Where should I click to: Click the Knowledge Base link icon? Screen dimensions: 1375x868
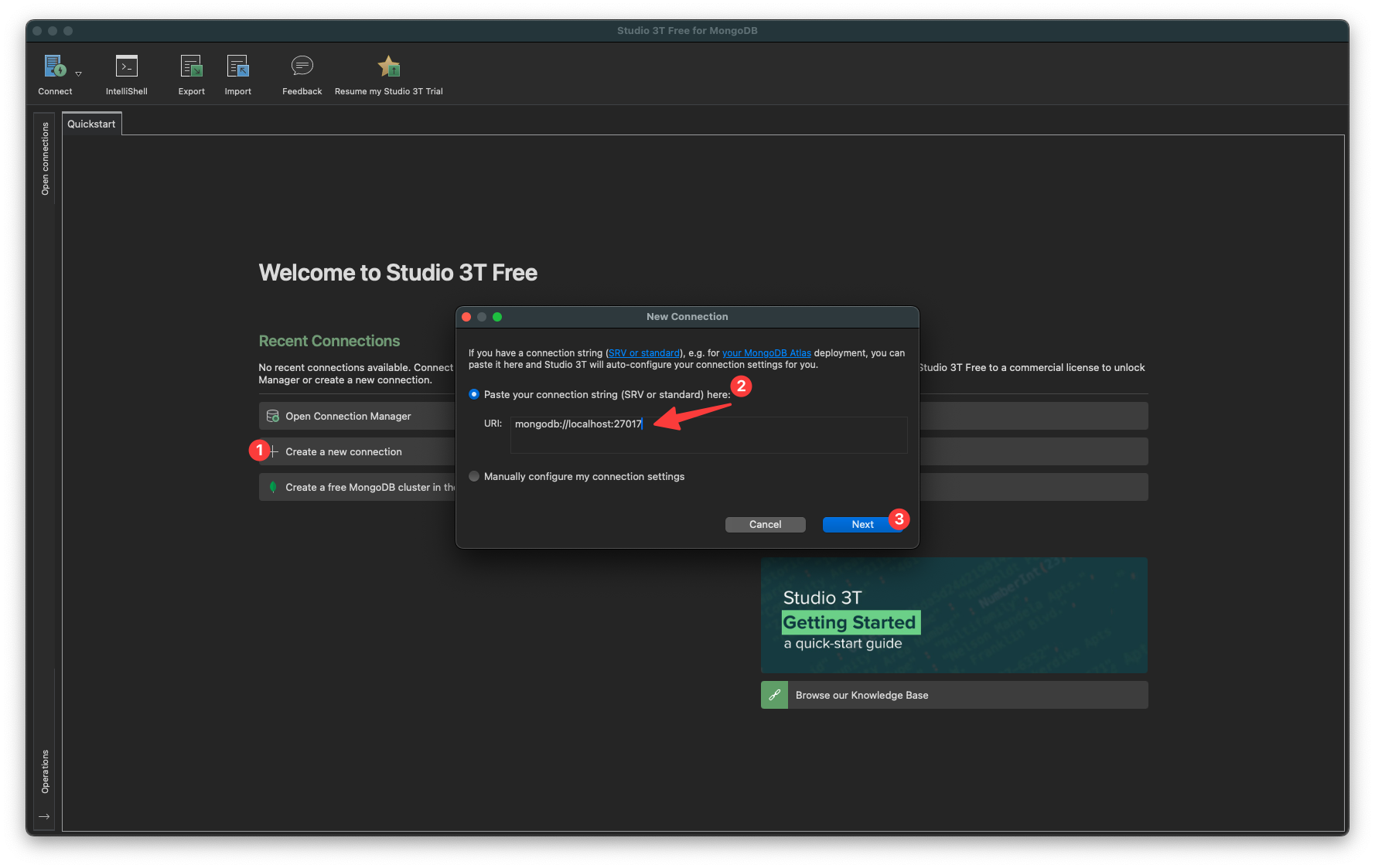click(774, 695)
